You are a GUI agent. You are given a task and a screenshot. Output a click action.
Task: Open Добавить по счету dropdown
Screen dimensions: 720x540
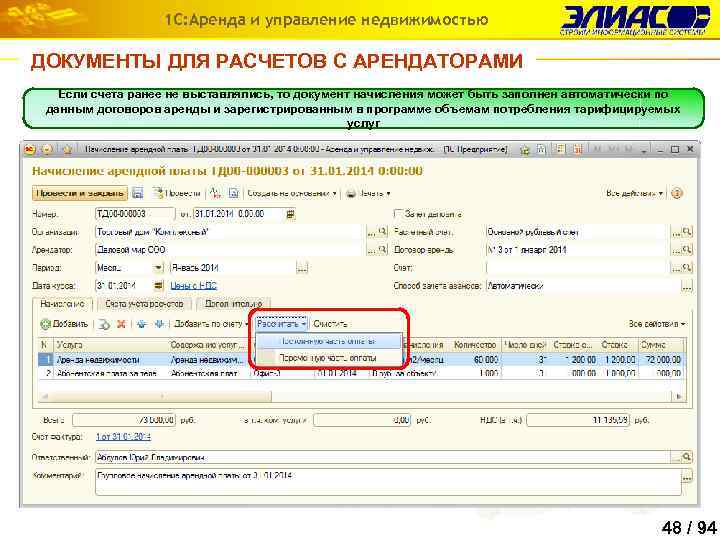point(211,324)
